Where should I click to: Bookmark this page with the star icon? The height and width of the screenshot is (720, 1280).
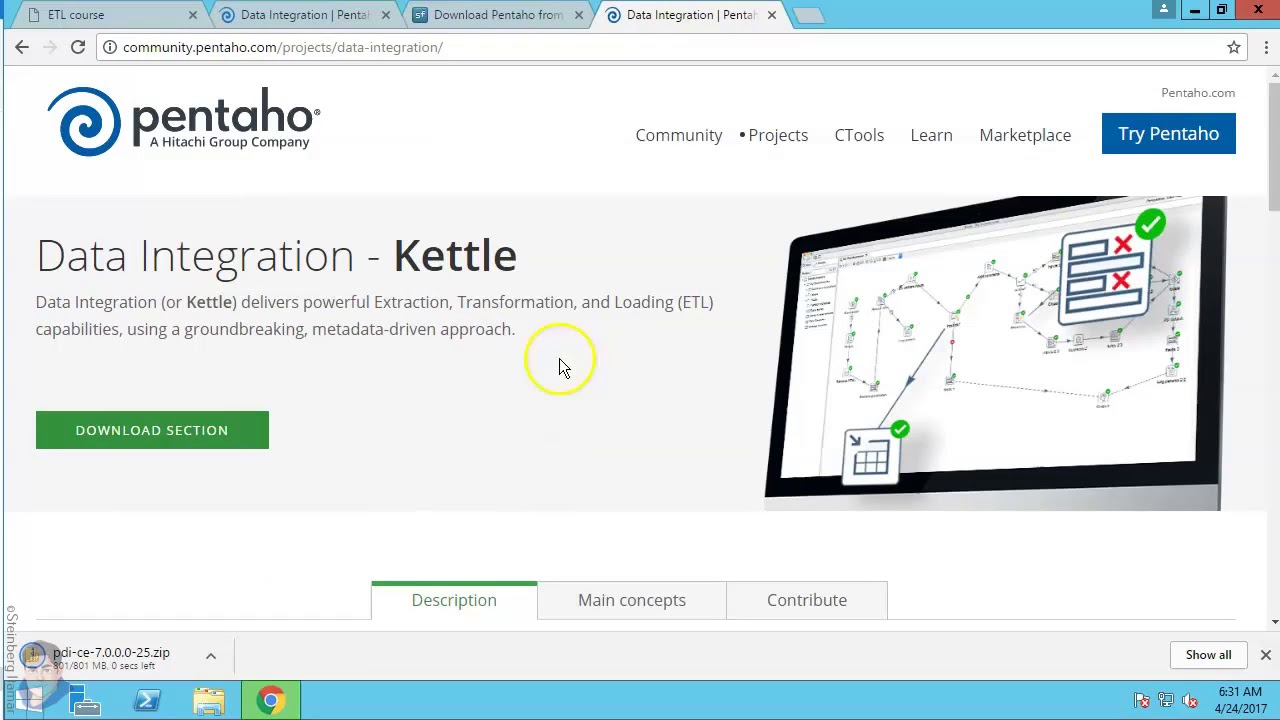pyautogui.click(x=1234, y=47)
